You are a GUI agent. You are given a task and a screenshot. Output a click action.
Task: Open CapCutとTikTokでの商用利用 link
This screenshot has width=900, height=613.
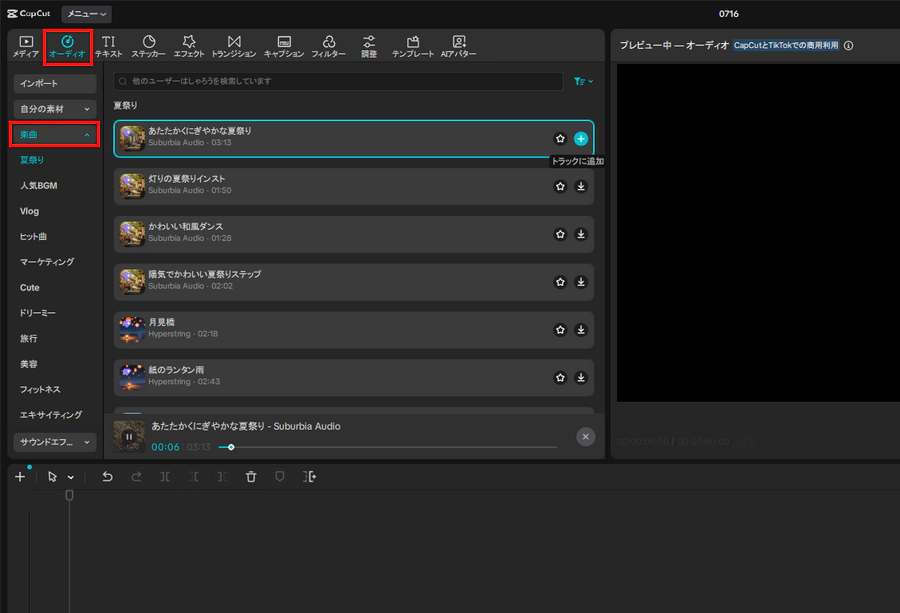coord(786,45)
